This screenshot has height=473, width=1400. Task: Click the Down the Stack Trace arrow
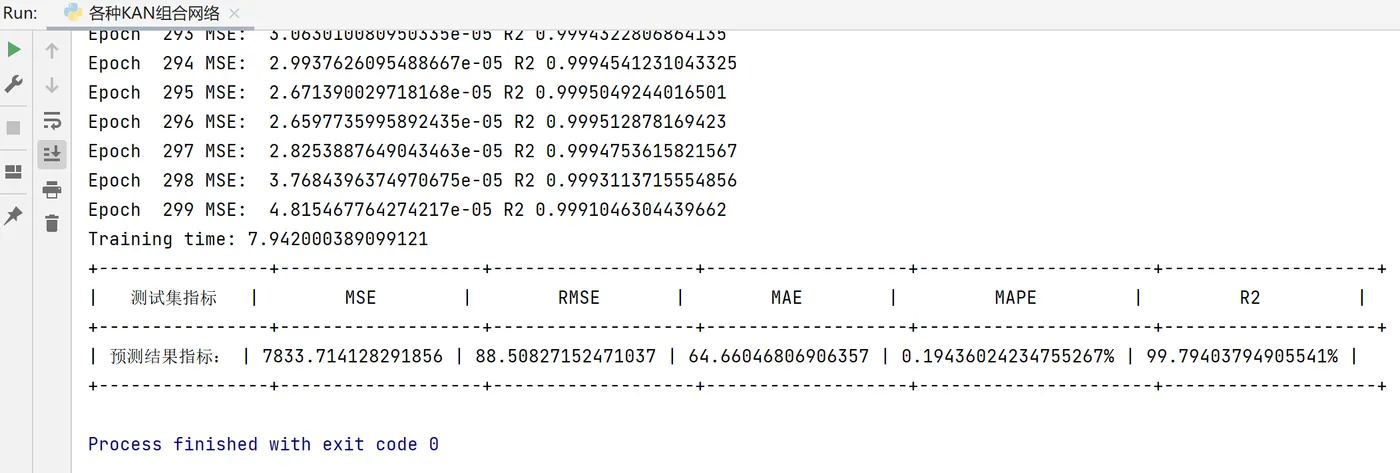point(52,85)
